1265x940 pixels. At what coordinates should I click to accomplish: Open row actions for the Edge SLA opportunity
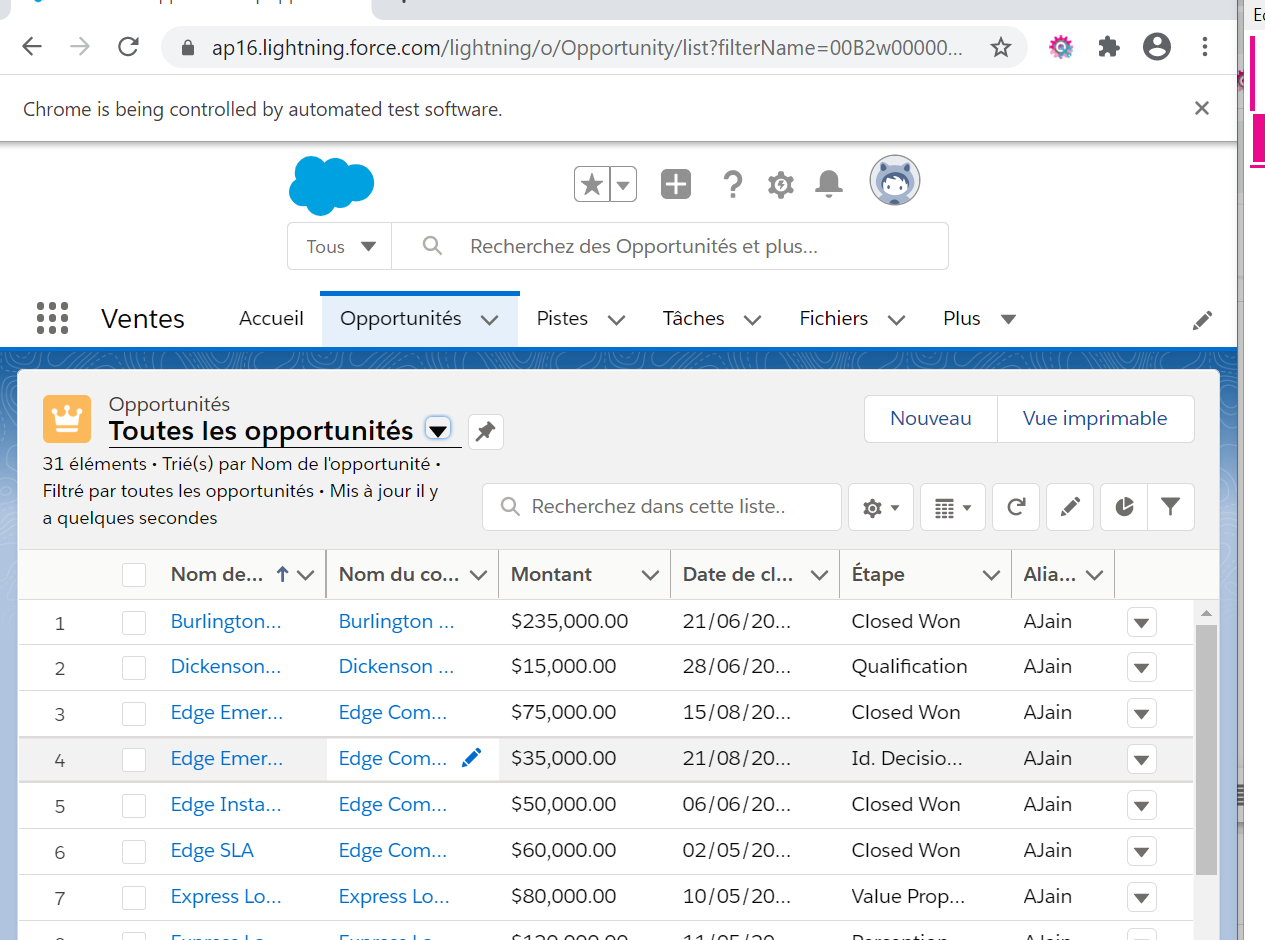tap(1142, 852)
